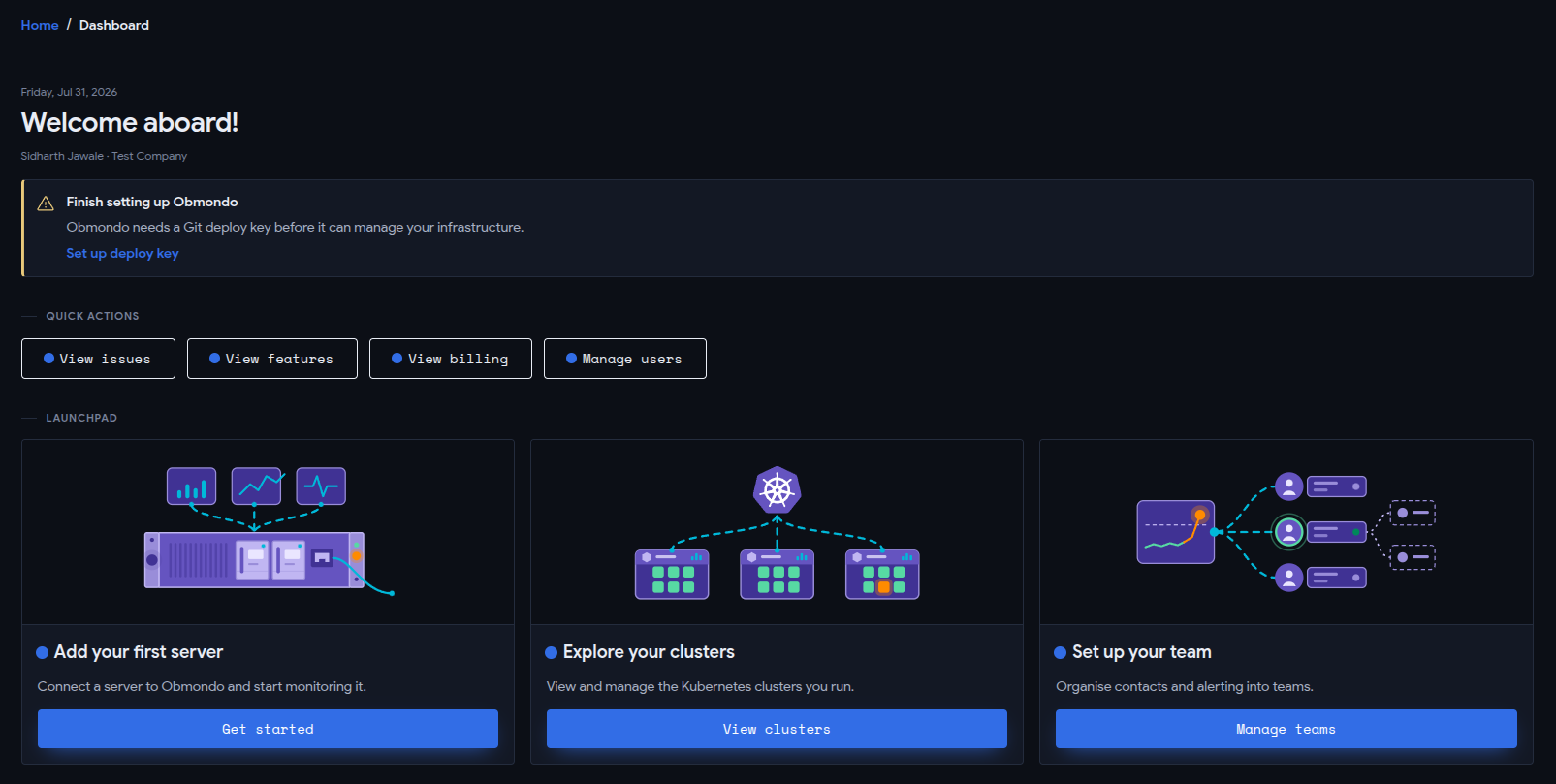
Task: Click the Kubernetes clusters you run description
Action: (x=700, y=686)
